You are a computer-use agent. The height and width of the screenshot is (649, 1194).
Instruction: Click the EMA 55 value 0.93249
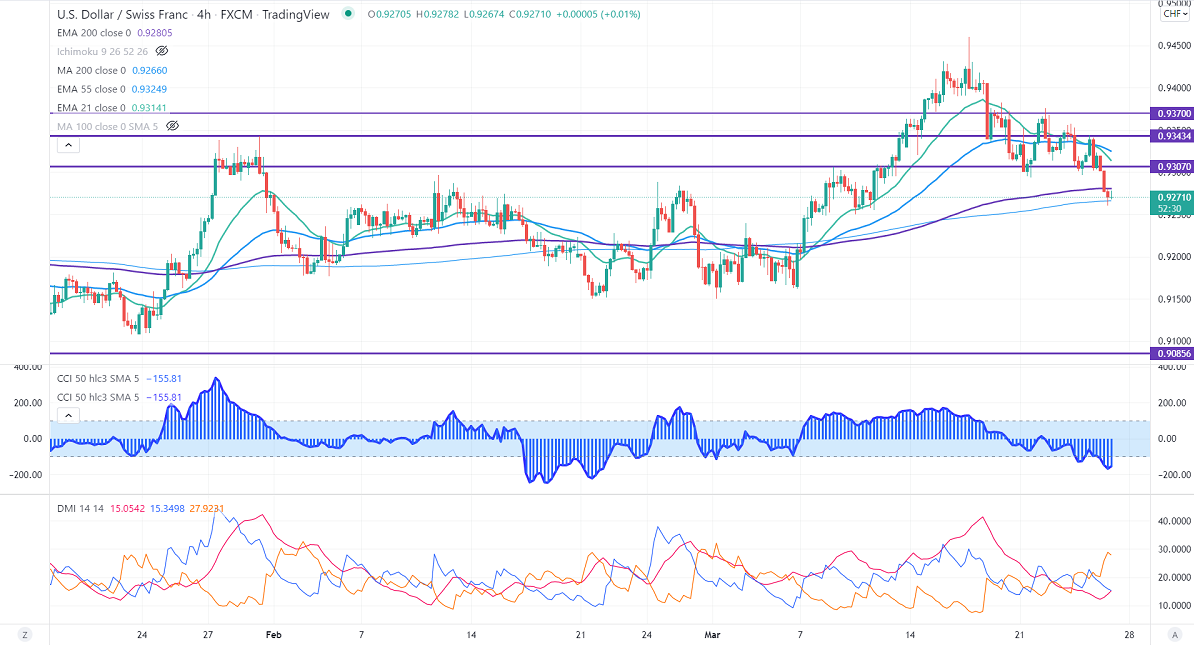[x=149, y=89]
